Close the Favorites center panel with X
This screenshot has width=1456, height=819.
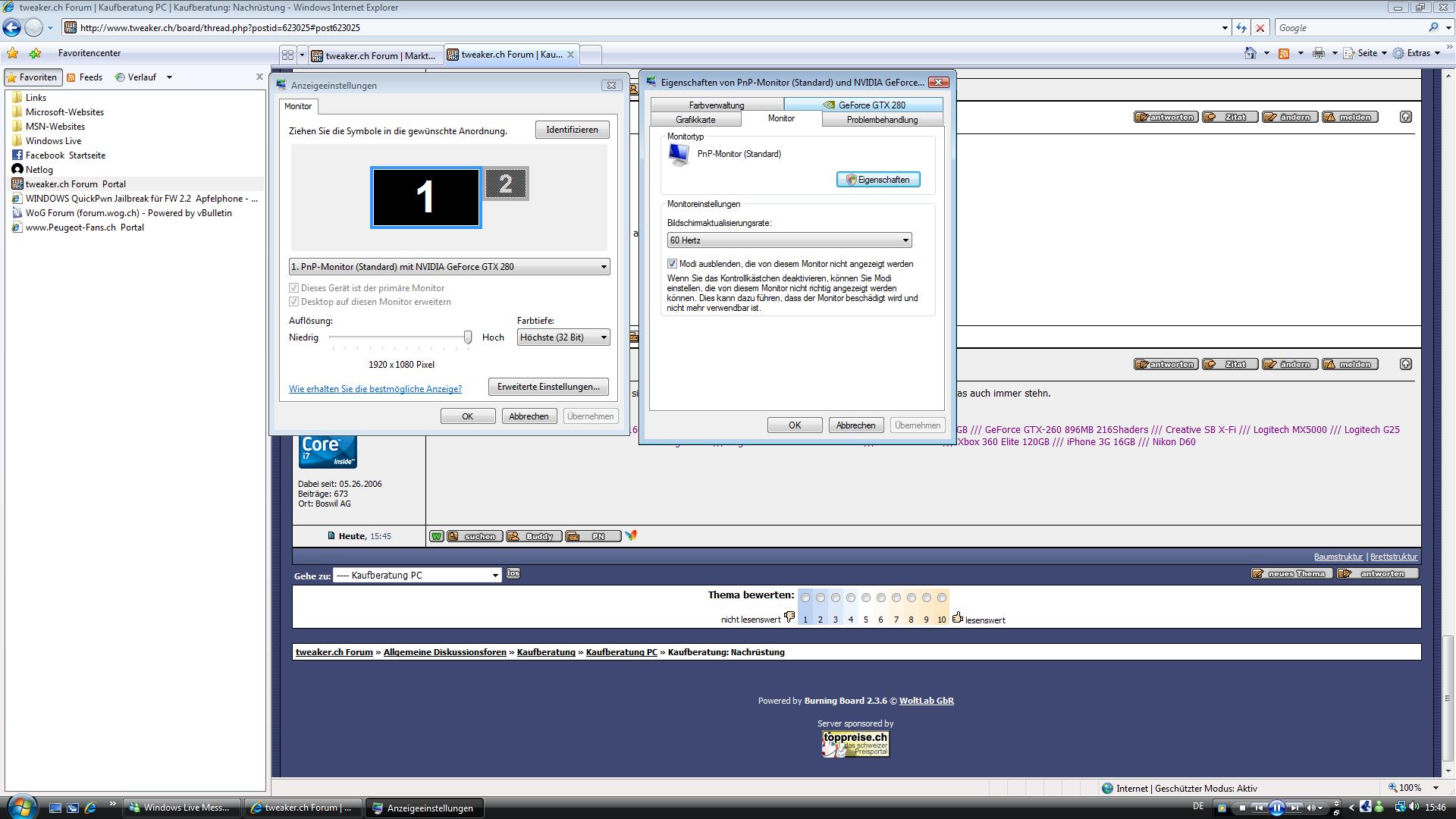coord(259,77)
